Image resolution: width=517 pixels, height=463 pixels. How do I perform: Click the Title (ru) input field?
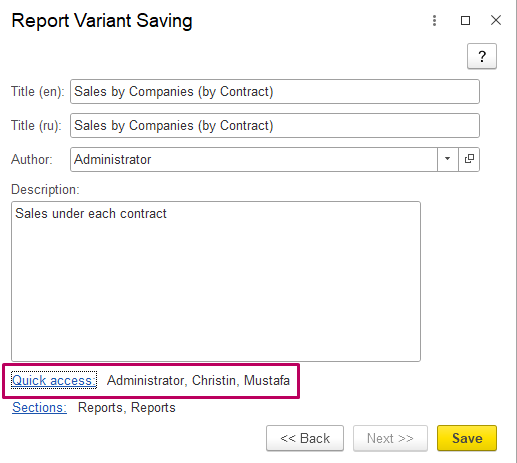[275, 126]
